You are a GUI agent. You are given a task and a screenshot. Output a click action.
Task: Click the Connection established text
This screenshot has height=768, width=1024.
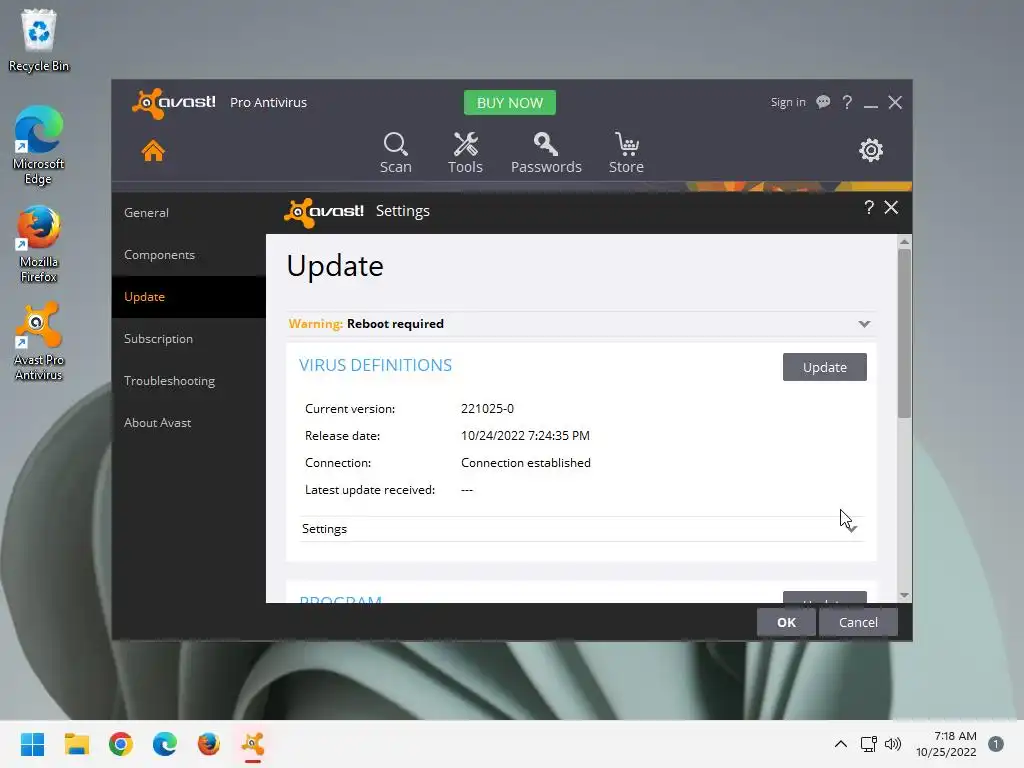(x=526, y=463)
